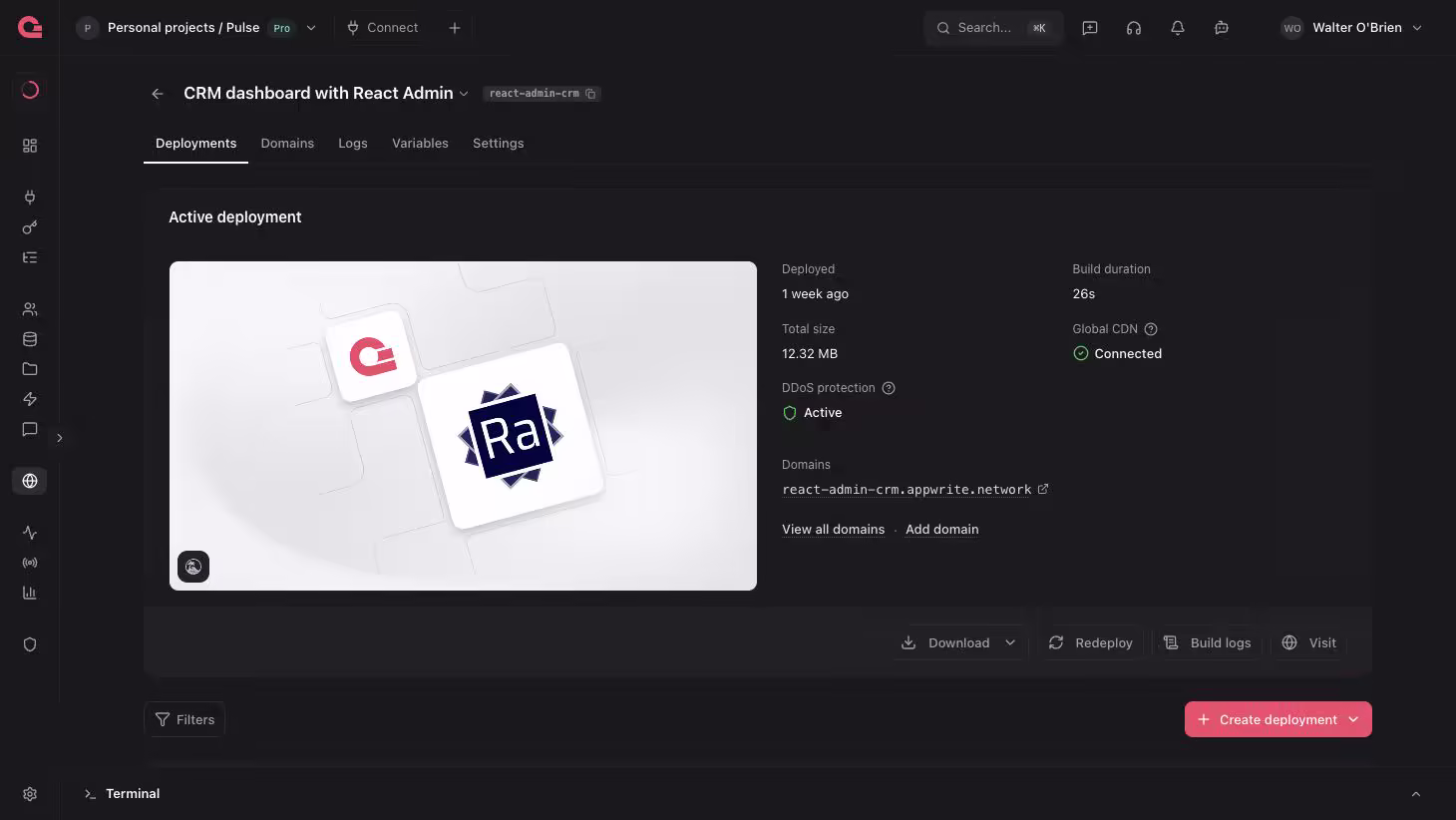Click the Visit button
This screenshot has height=820, width=1456.
(1308, 642)
